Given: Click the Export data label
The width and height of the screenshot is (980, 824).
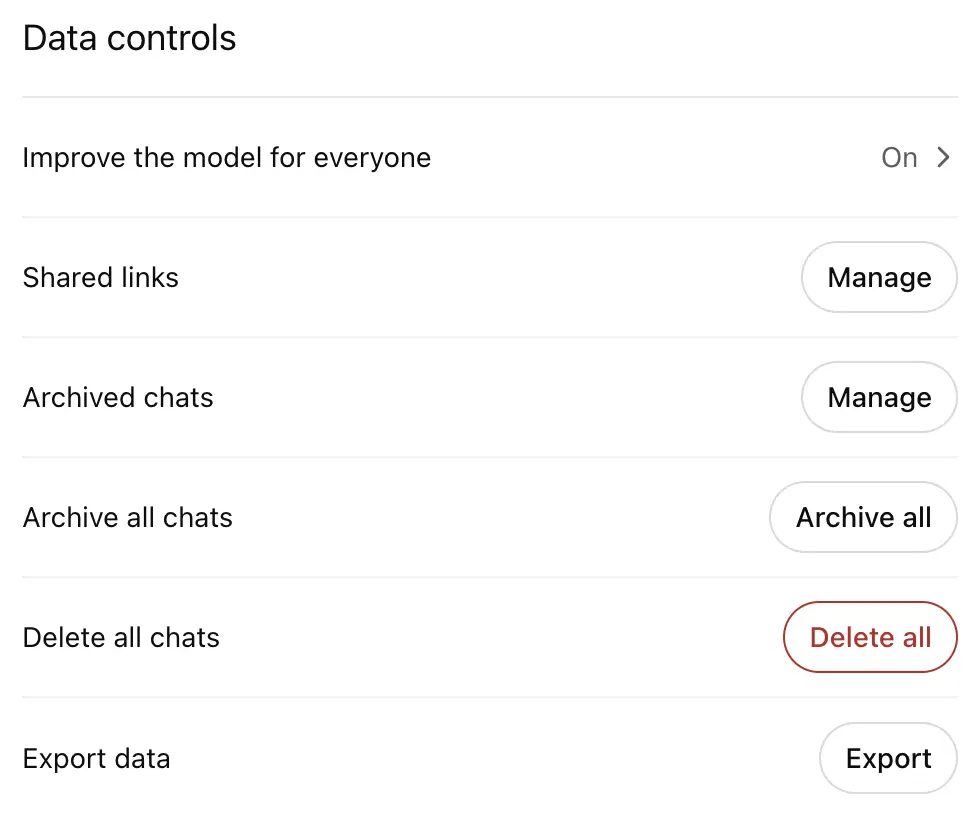Looking at the screenshot, I should [x=96, y=758].
